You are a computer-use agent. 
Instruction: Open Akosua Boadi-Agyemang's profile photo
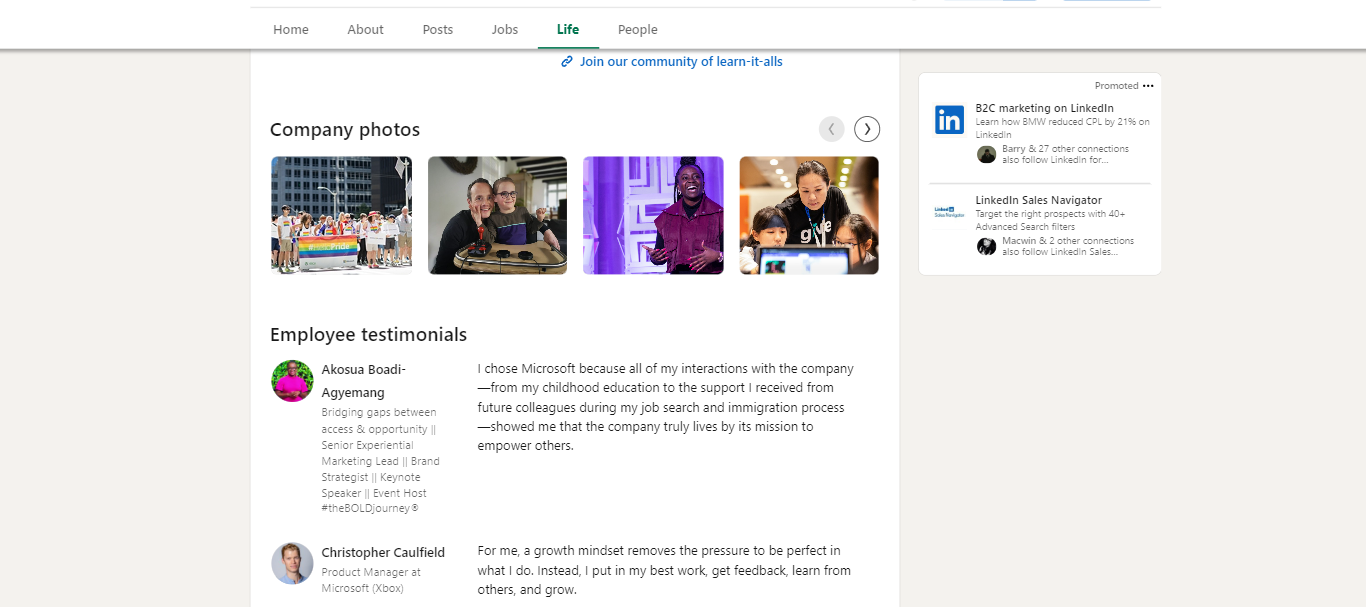(292, 381)
